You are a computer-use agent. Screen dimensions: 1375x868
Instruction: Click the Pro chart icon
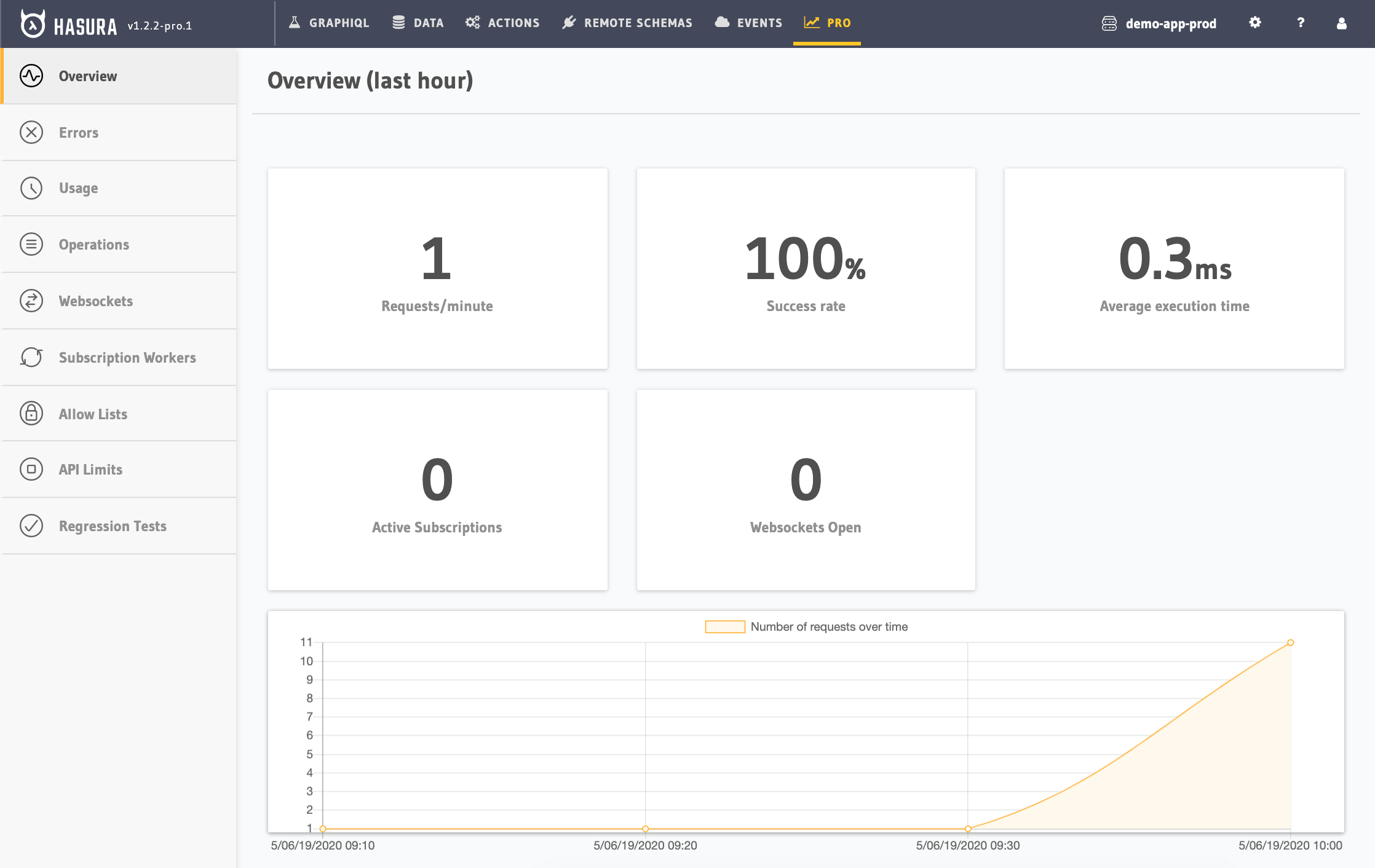(812, 23)
